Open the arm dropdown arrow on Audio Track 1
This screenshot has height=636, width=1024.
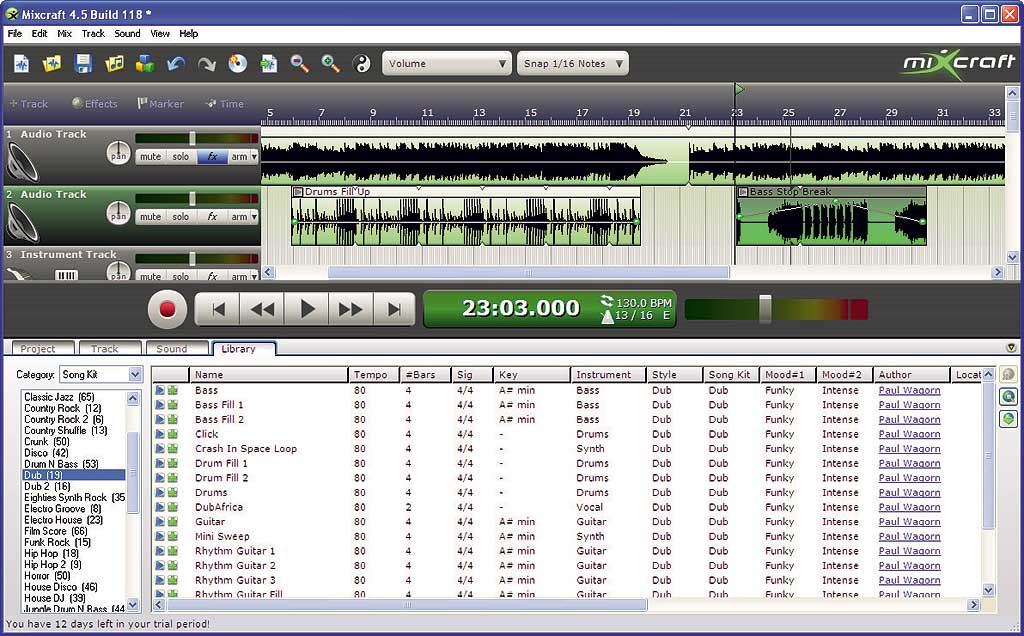tap(255, 157)
